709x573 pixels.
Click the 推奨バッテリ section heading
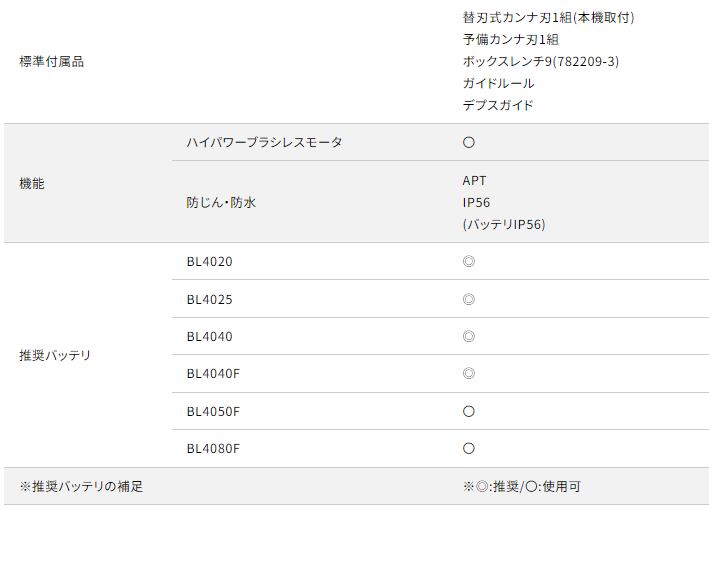tap(55, 356)
